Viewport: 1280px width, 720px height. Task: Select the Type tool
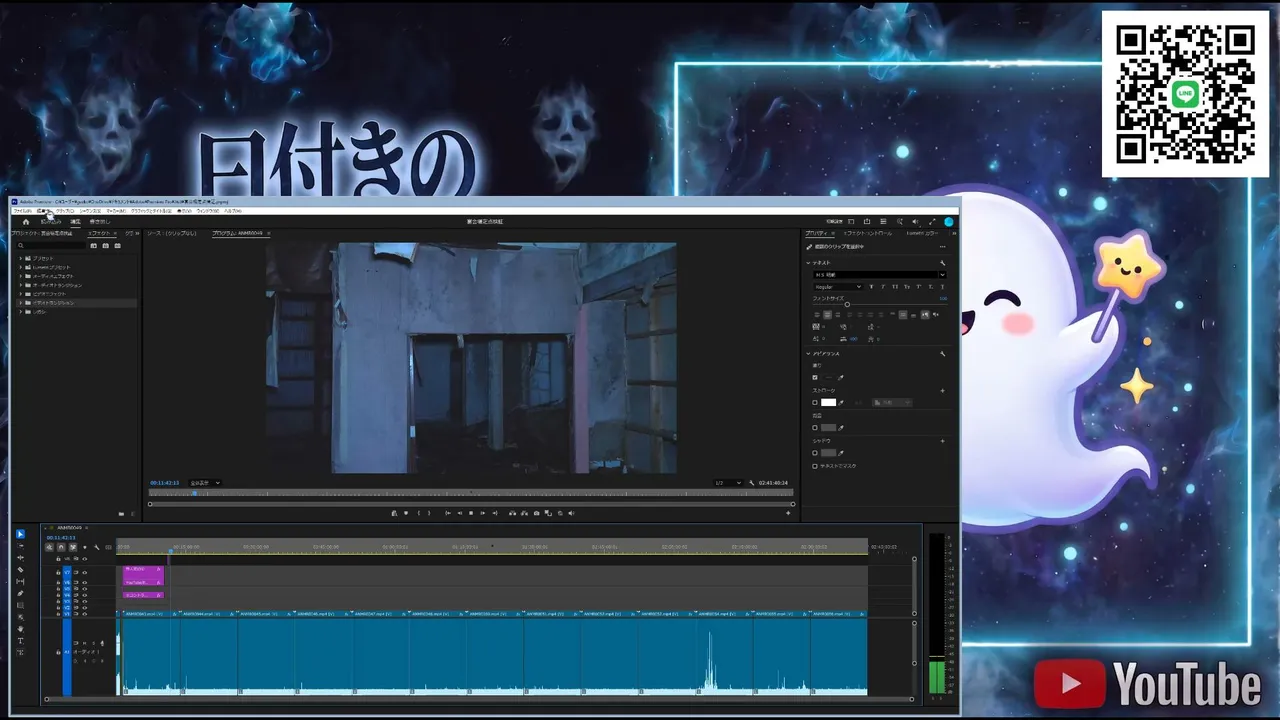pos(20,641)
